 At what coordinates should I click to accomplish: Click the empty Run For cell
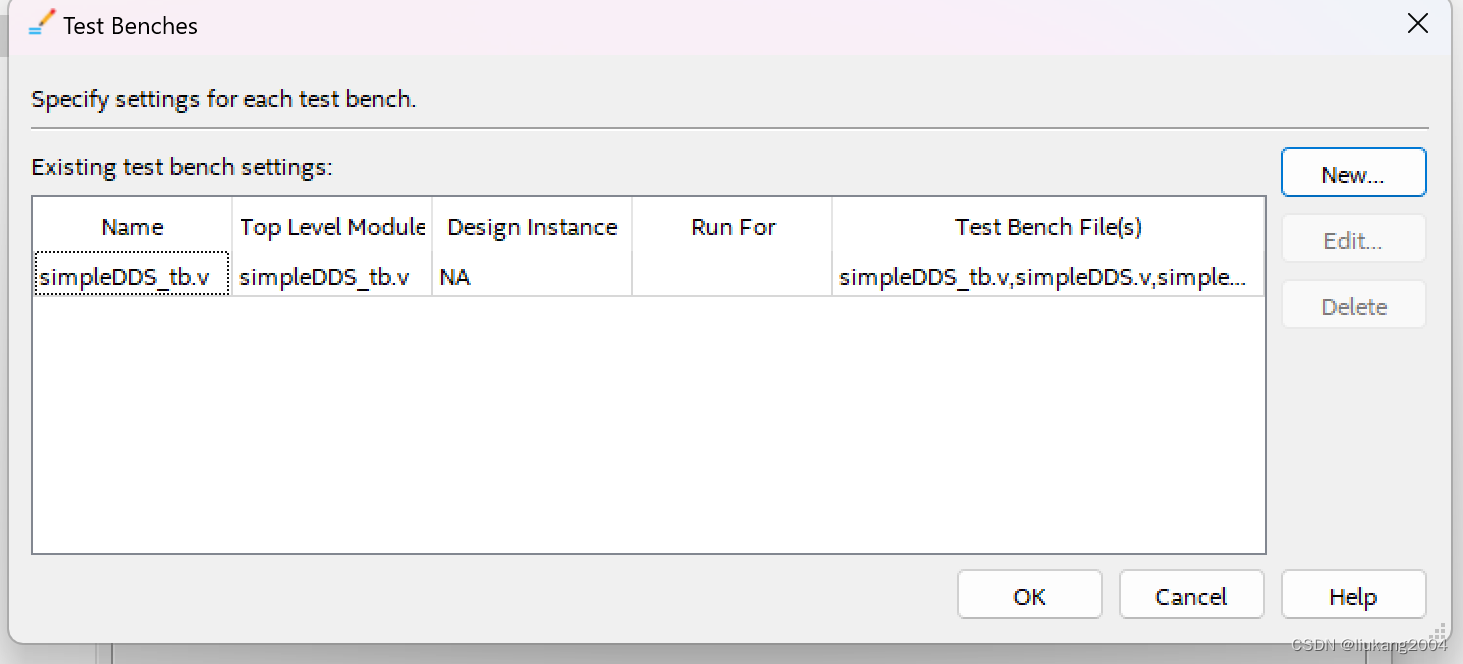coord(732,275)
